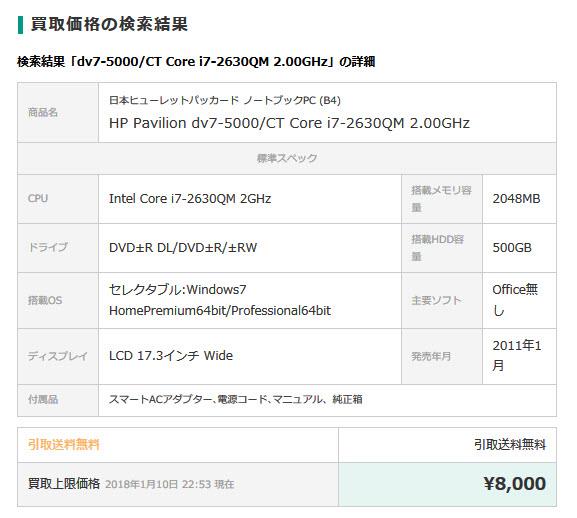Click the 2011年1月 release date value
The width and height of the screenshot is (577, 518).
click(517, 356)
